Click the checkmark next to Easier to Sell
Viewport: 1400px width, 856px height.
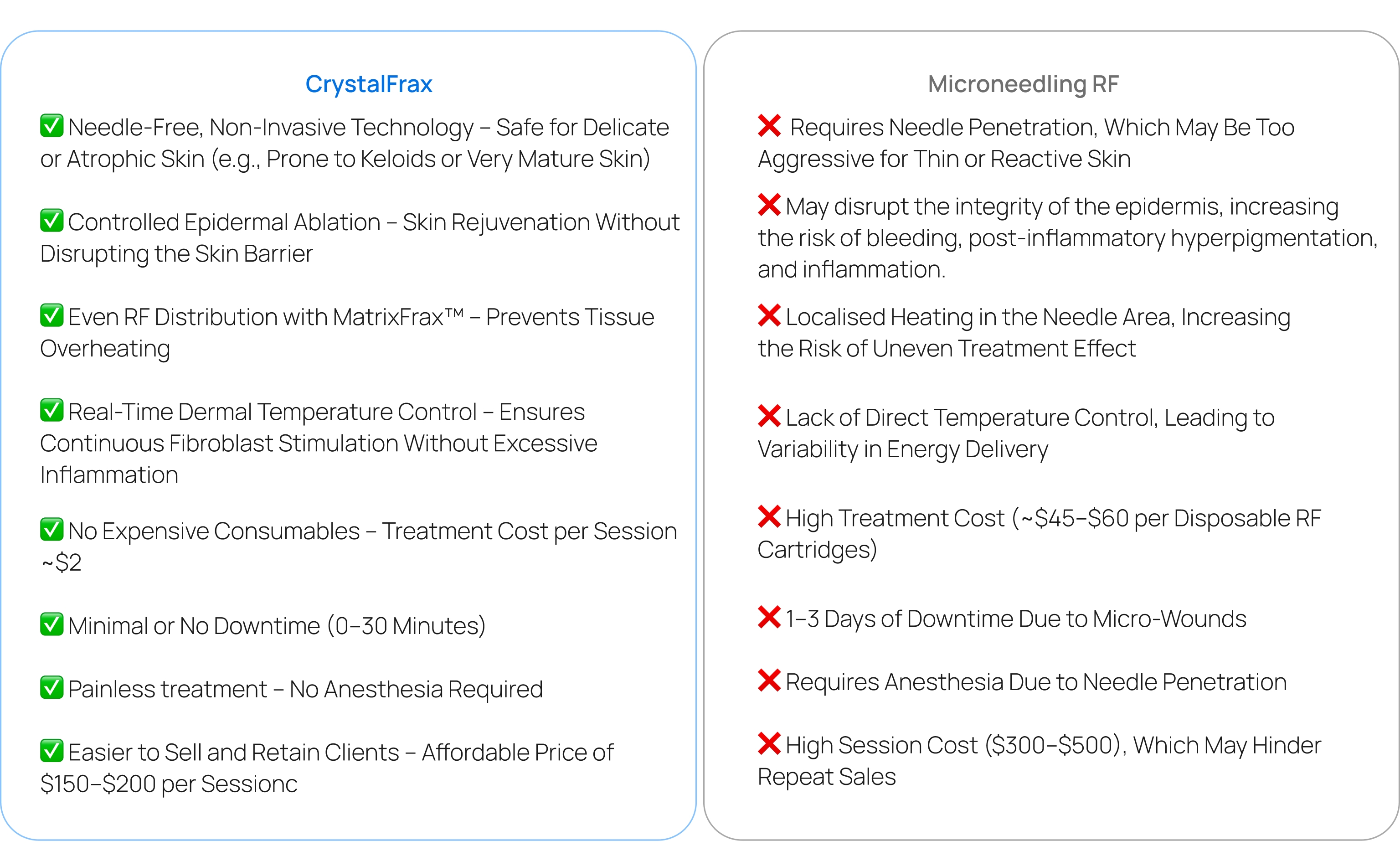click(x=51, y=751)
